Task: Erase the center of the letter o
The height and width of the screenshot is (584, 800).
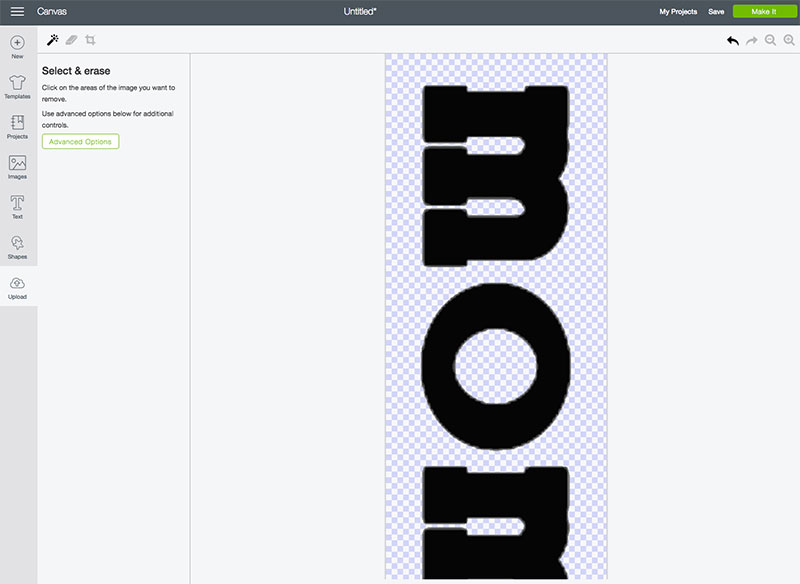Action: (495, 366)
